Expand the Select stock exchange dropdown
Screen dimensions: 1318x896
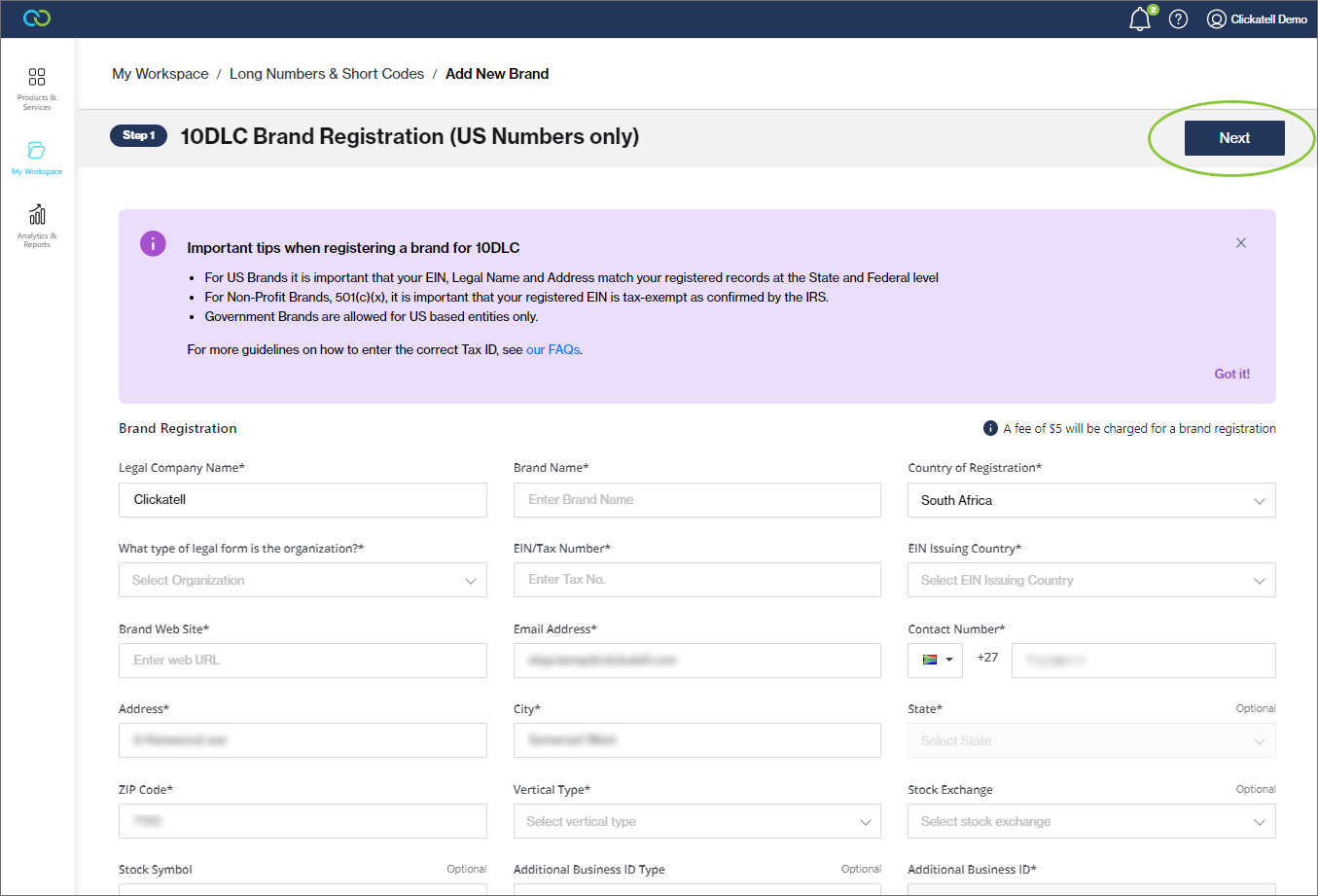pos(1090,822)
